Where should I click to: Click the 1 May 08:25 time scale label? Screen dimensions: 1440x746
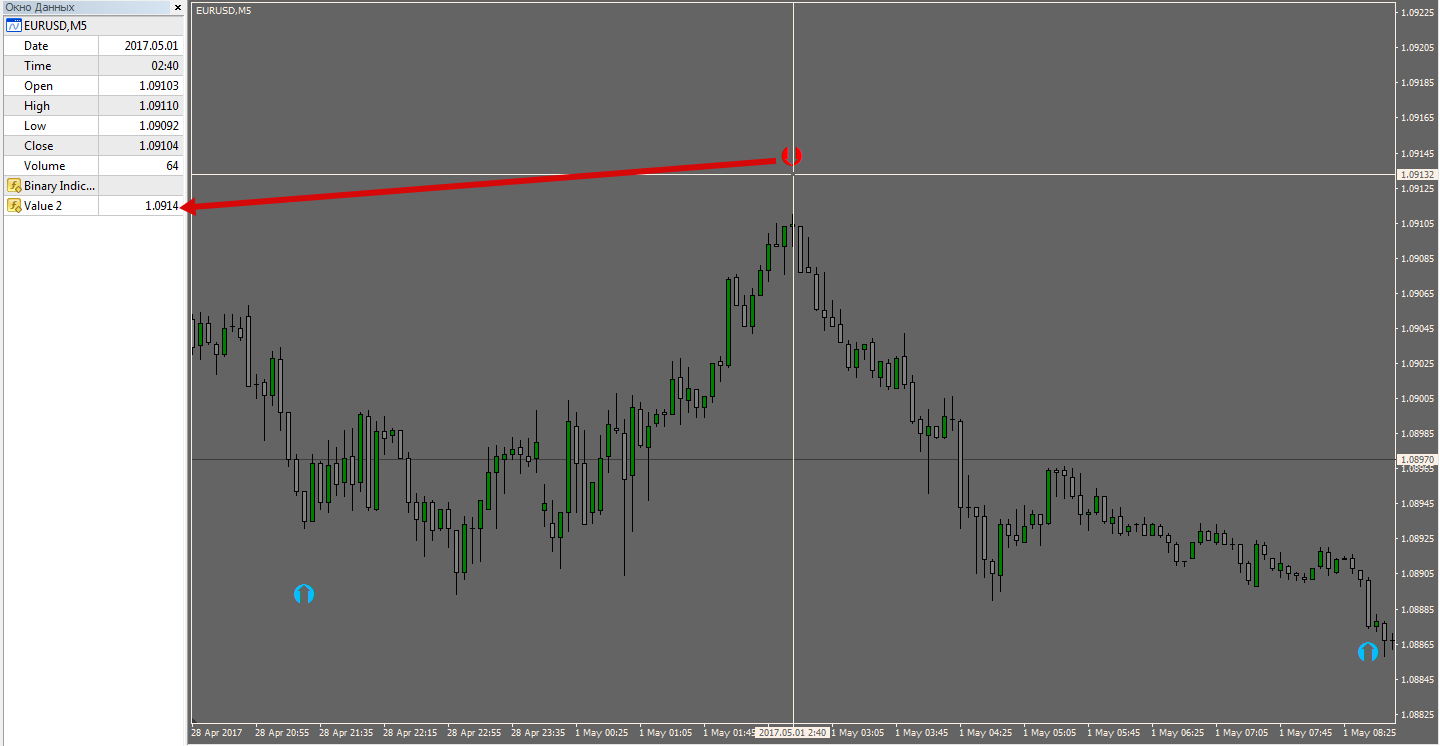pyautogui.click(x=1370, y=733)
